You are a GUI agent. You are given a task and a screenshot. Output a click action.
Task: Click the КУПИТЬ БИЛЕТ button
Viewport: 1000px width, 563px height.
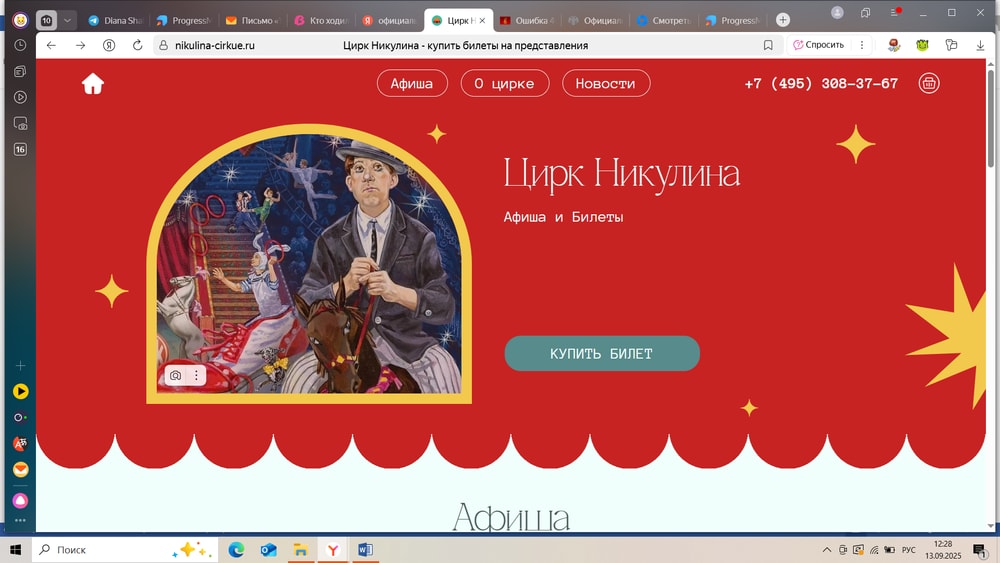tap(601, 353)
